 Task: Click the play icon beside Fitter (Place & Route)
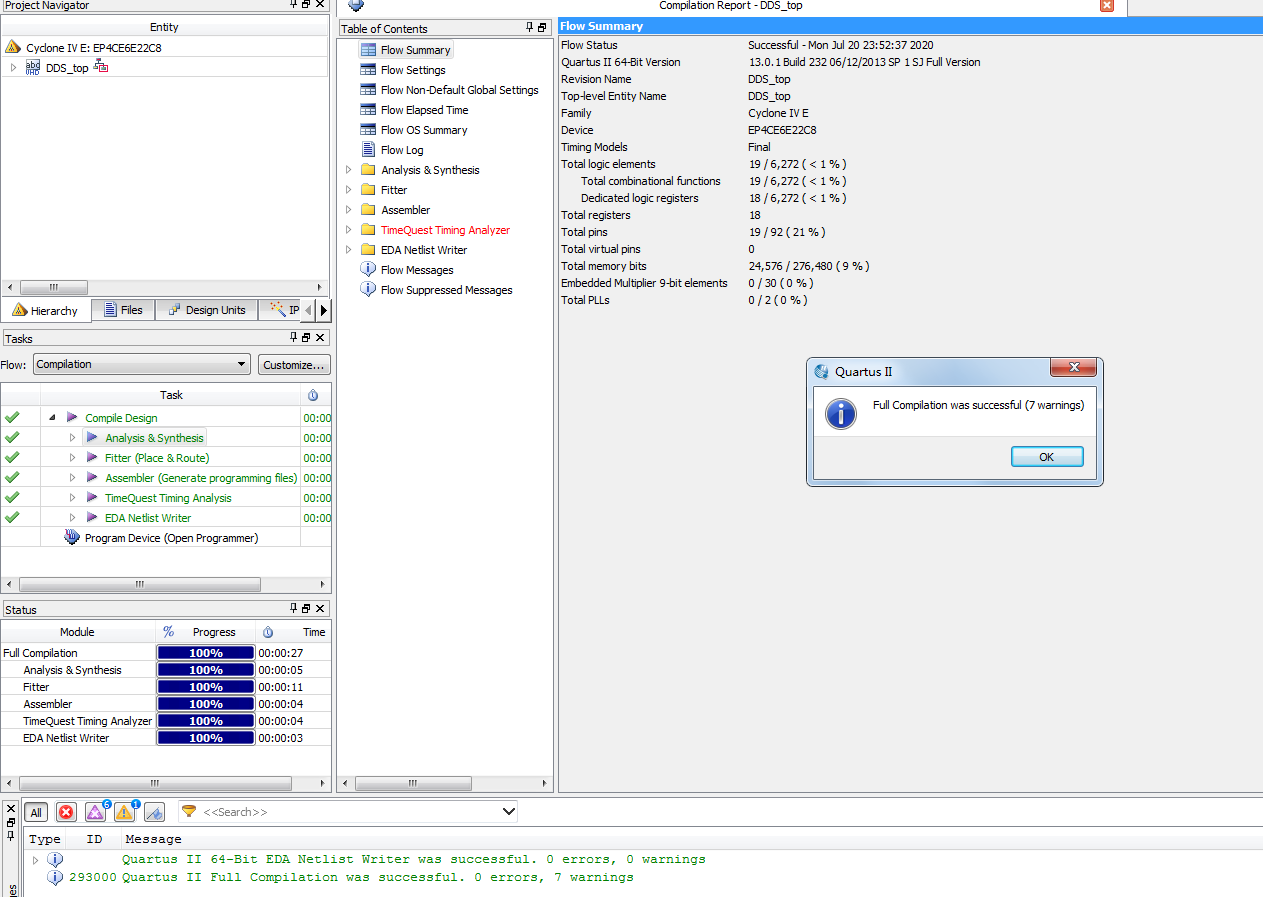coord(92,458)
